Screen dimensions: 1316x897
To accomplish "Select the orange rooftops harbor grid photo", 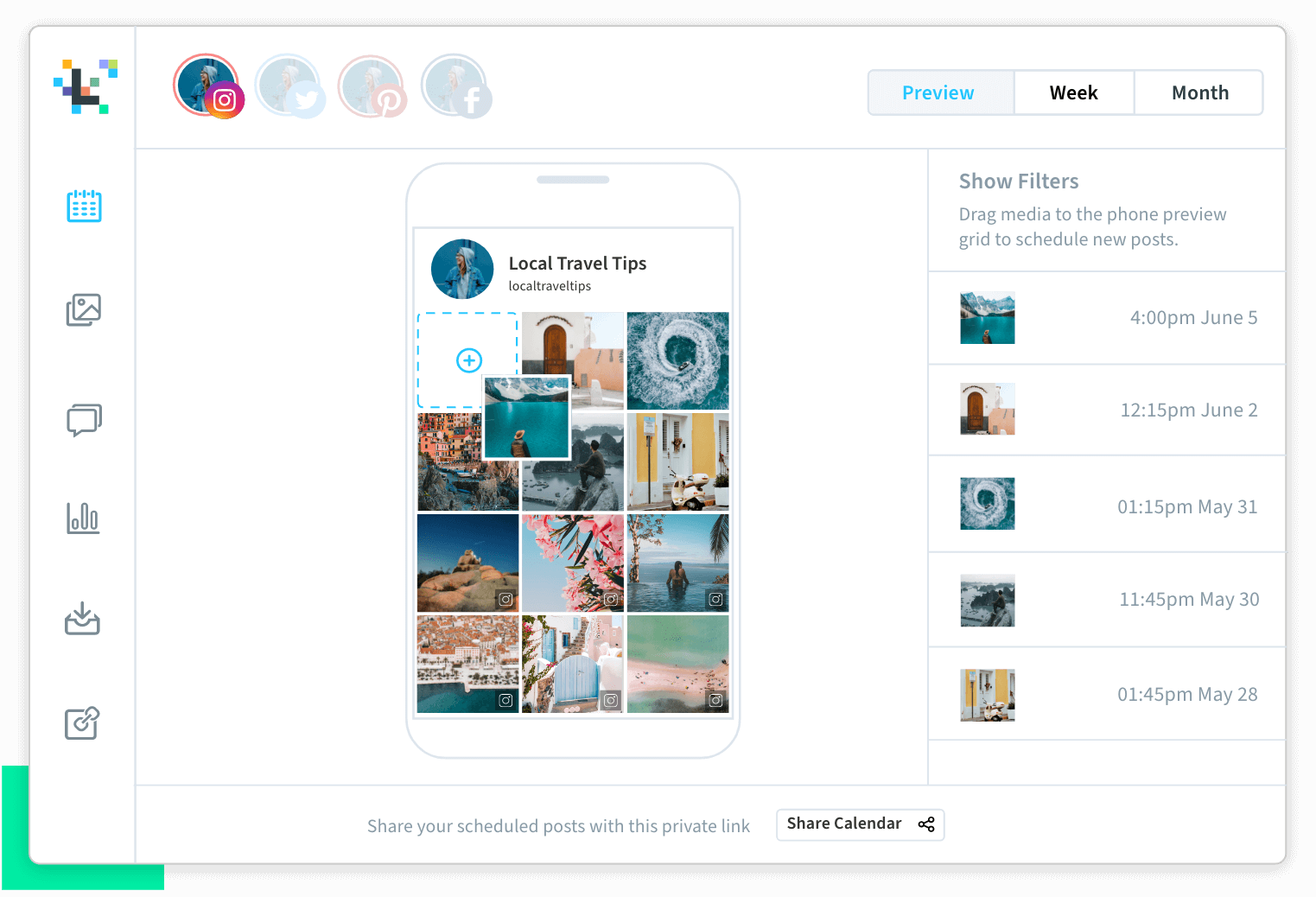I will point(467,664).
